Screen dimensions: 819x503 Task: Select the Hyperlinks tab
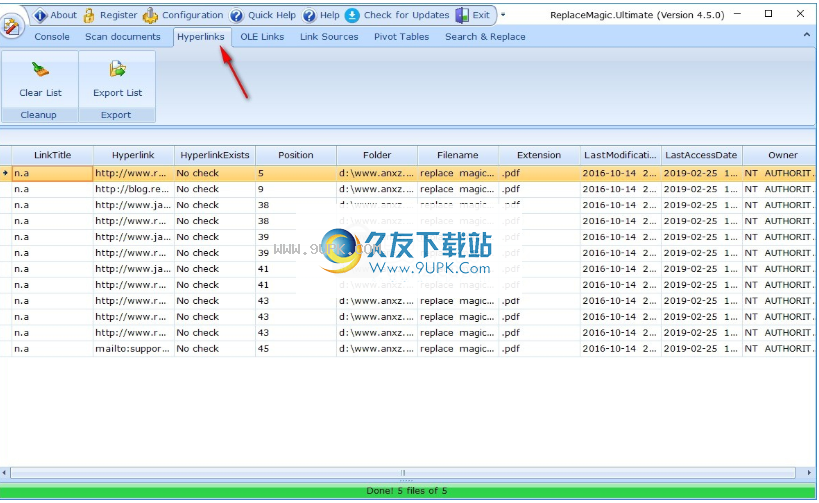(x=201, y=37)
